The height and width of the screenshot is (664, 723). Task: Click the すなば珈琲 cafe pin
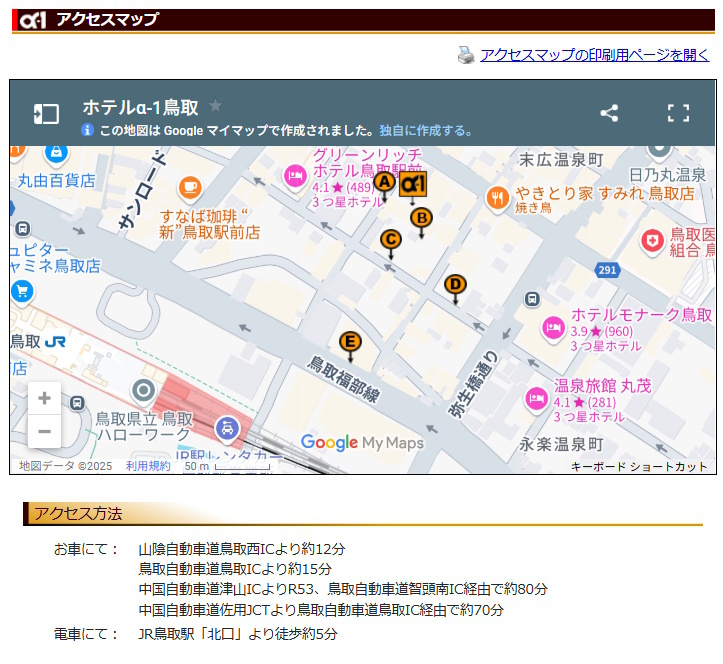[190, 189]
